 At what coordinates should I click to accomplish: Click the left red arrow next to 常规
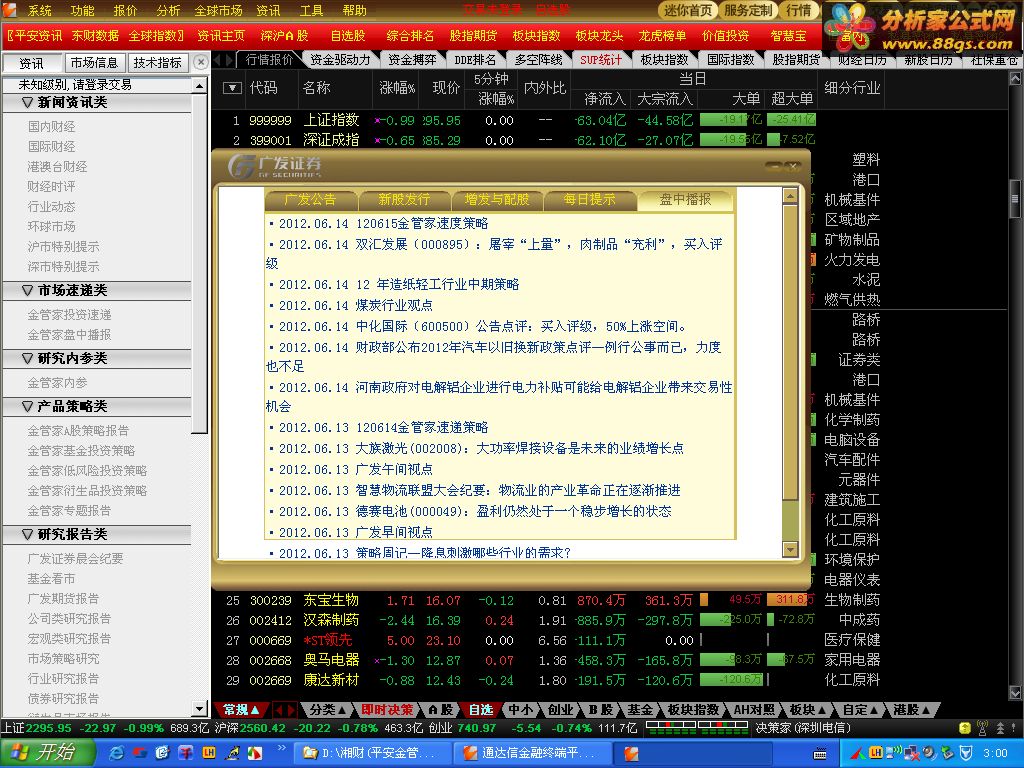coord(278,709)
